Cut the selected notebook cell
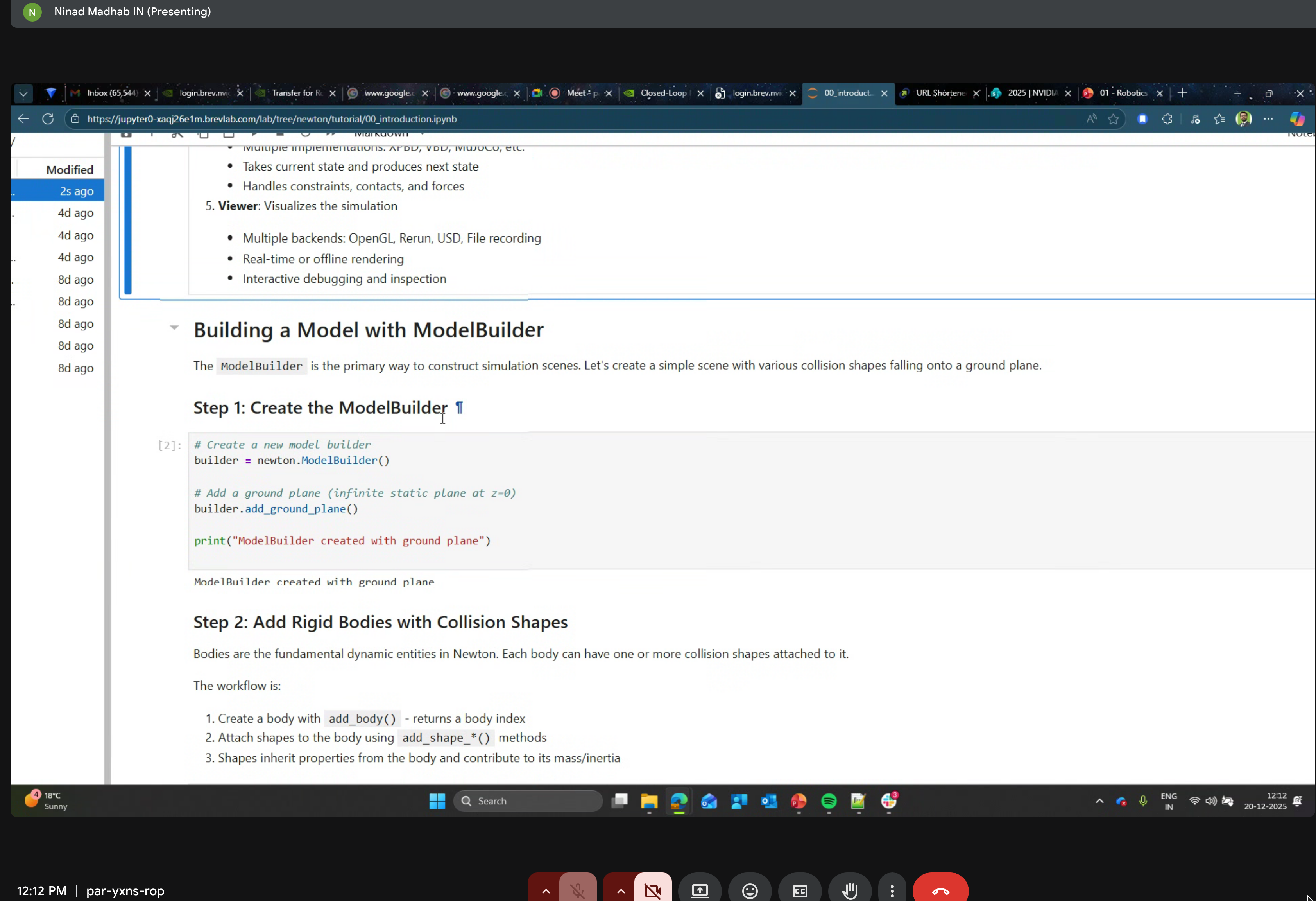This screenshot has width=1316, height=901. pos(177,134)
